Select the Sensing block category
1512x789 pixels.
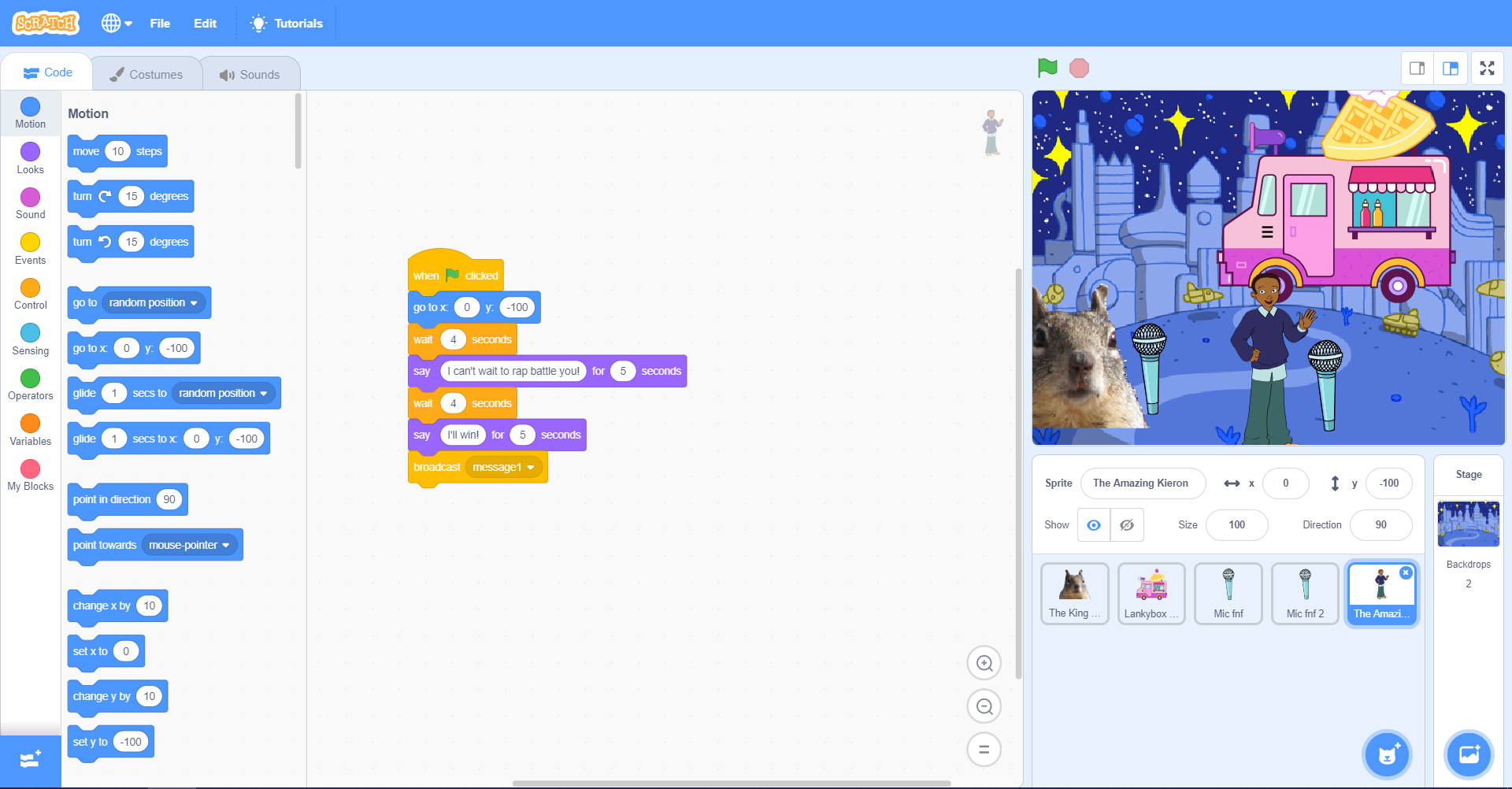coord(31,339)
